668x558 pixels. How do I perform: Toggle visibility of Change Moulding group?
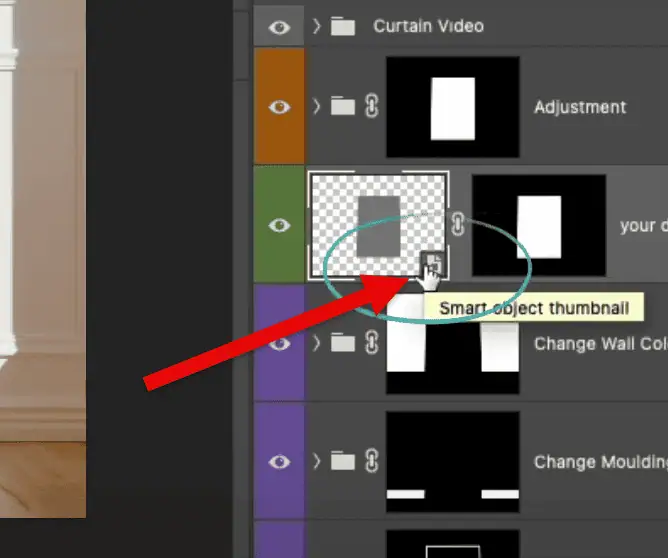point(279,461)
